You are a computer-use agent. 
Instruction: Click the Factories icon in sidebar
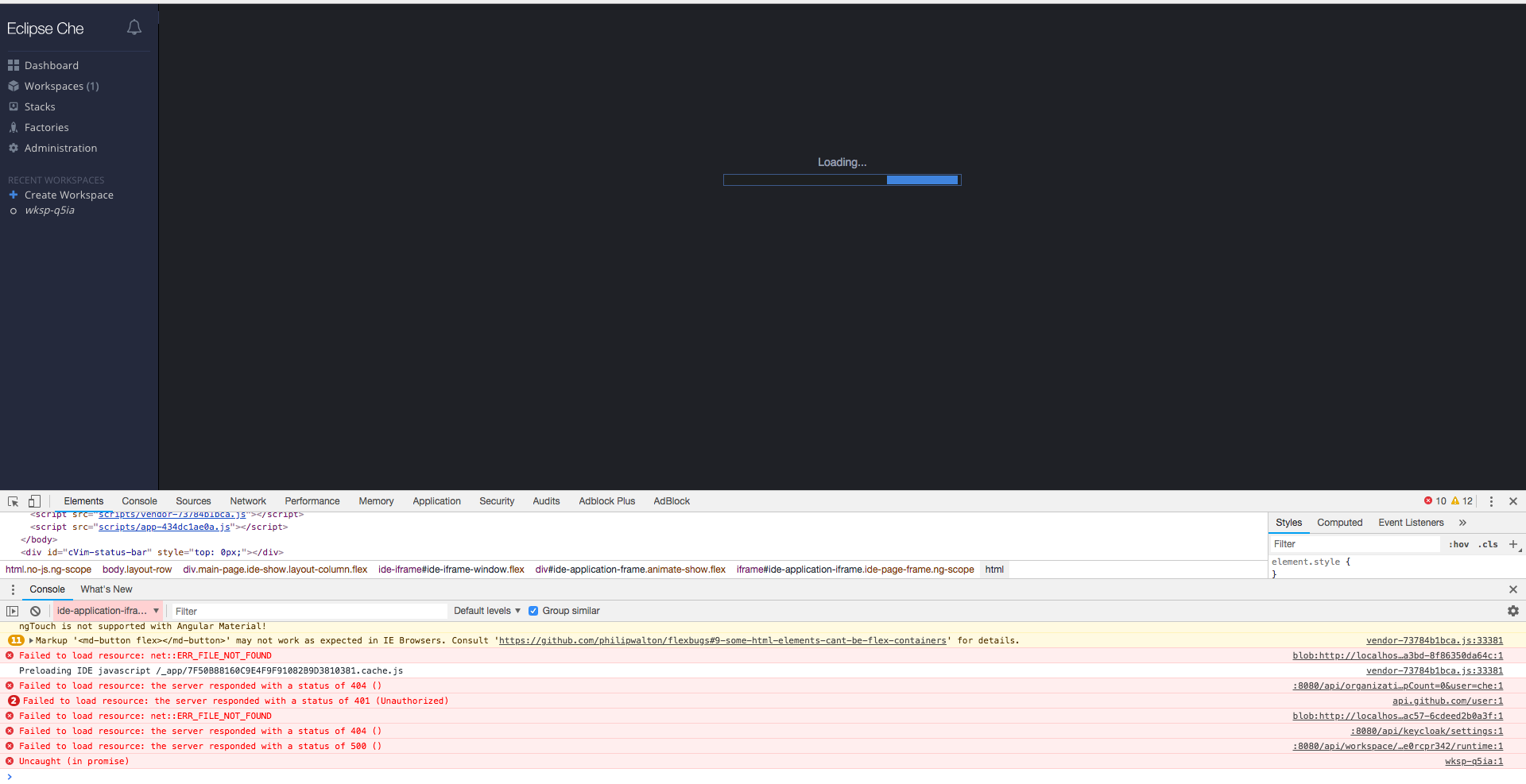click(14, 127)
